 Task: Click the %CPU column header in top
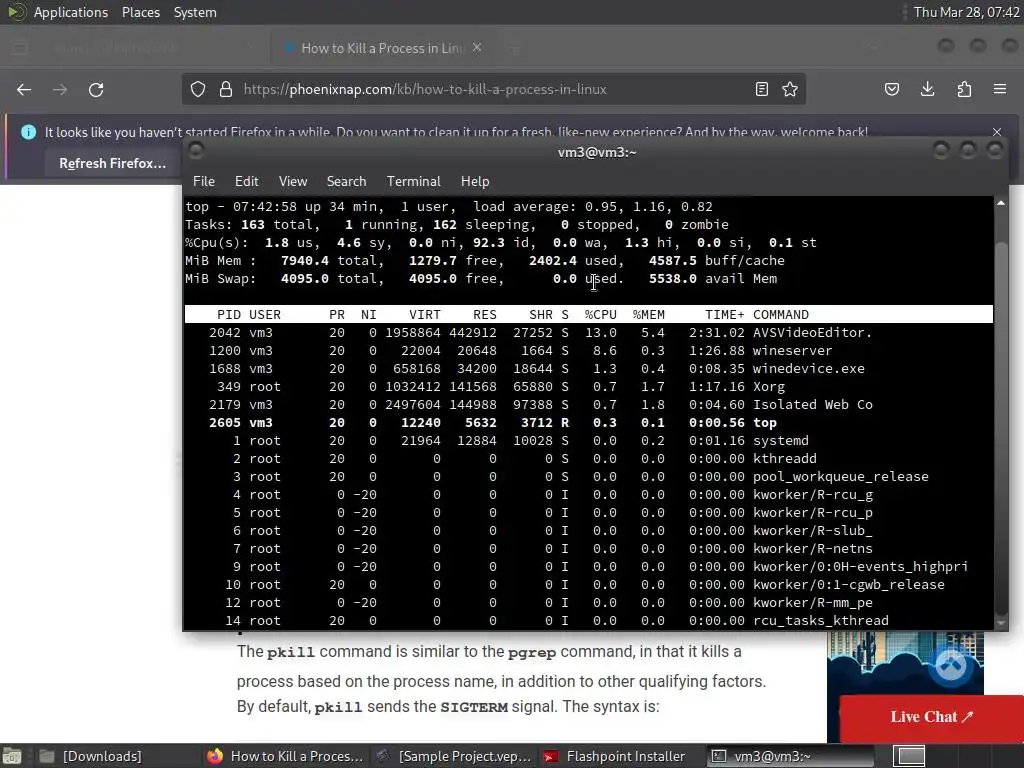pyautogui.click(x=600, y=315)
